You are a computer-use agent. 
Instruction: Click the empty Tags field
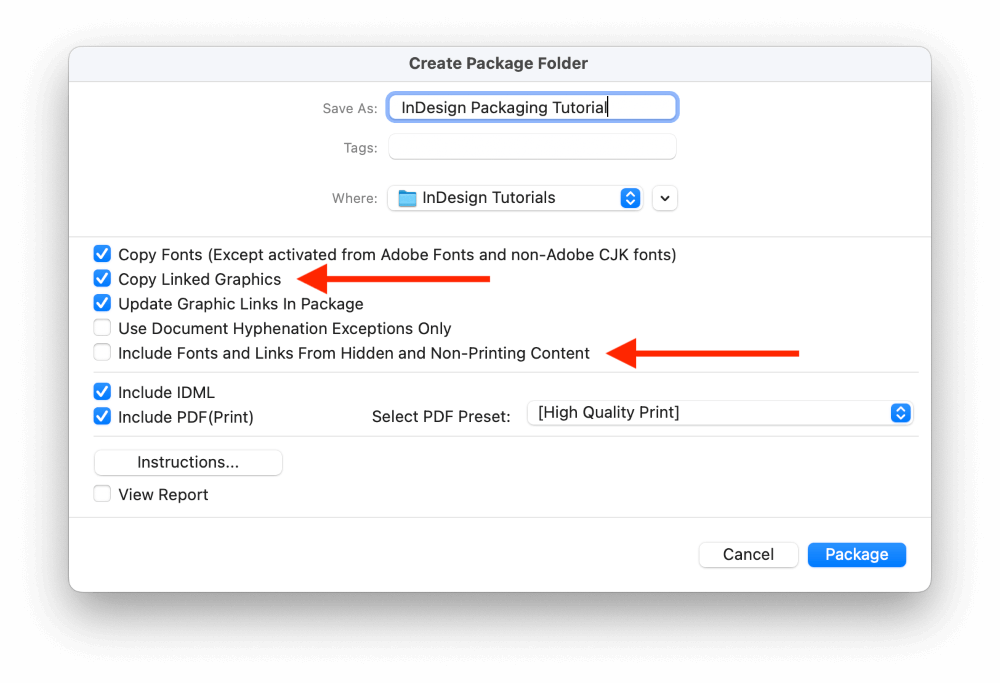click(532, 147)
